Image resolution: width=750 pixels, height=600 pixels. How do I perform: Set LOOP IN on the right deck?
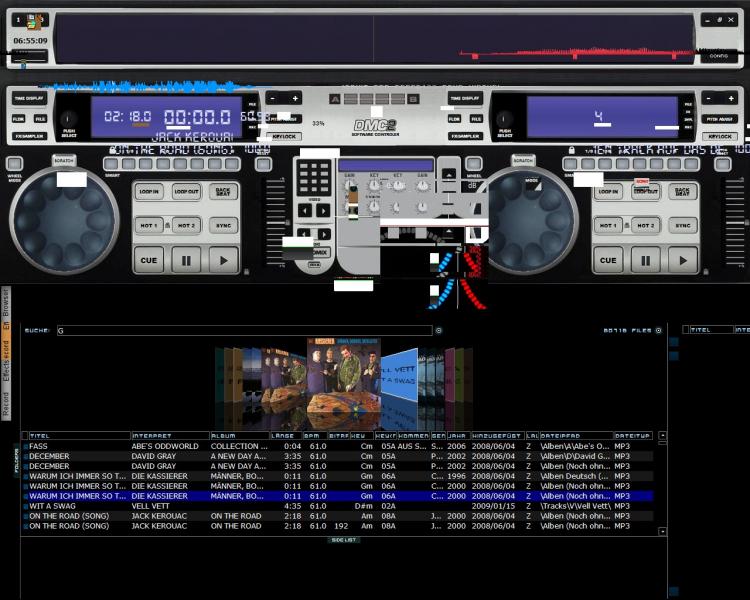point(608,191)
